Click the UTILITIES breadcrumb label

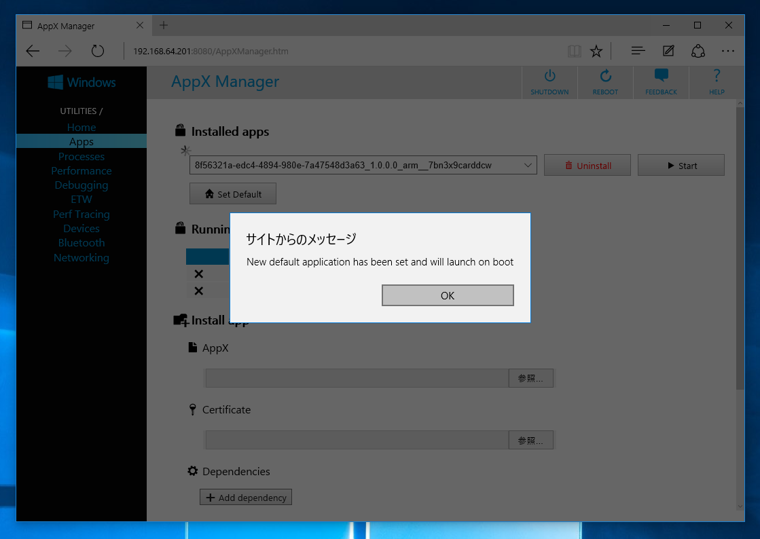pyautogui.click(x=81, y=111)
